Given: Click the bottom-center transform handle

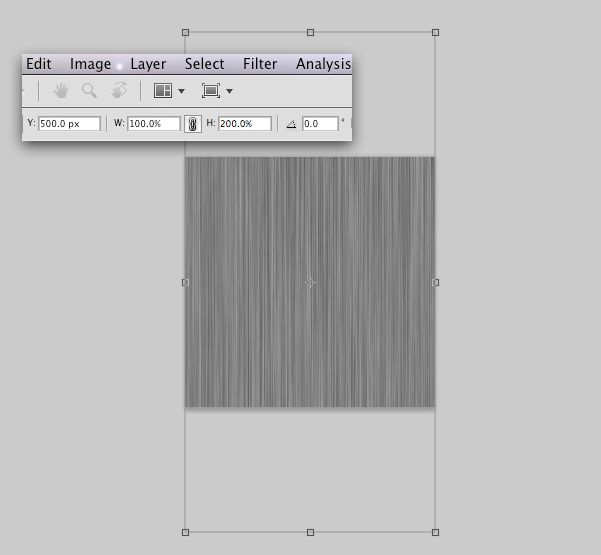Looking at the screenshot, I should pos(310,532).
